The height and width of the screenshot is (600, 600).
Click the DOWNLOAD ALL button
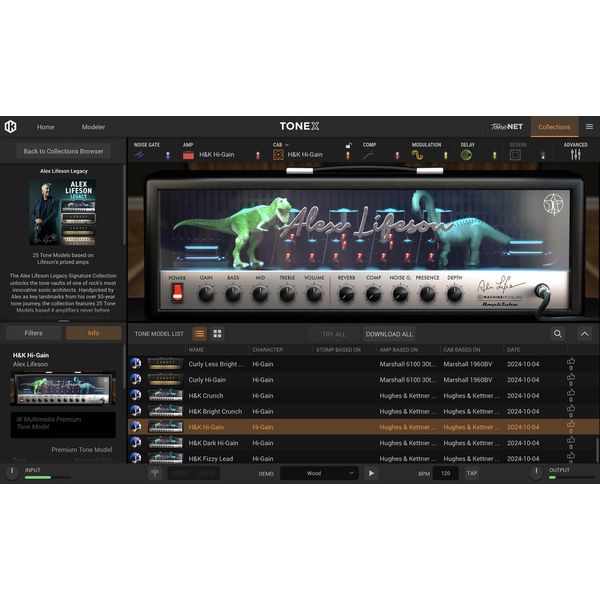pos(389,334)
